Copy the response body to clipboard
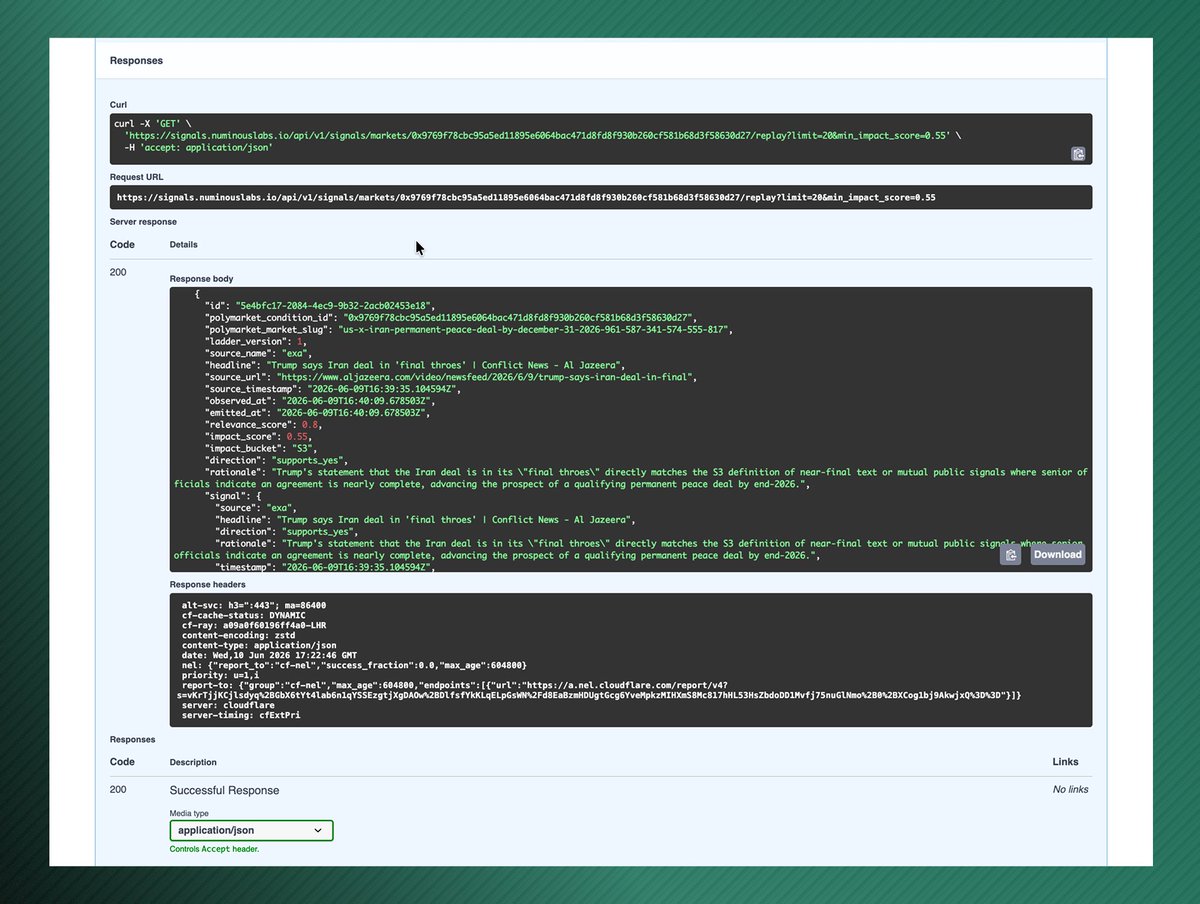The image size is (1200, 904). [1010, 555]
